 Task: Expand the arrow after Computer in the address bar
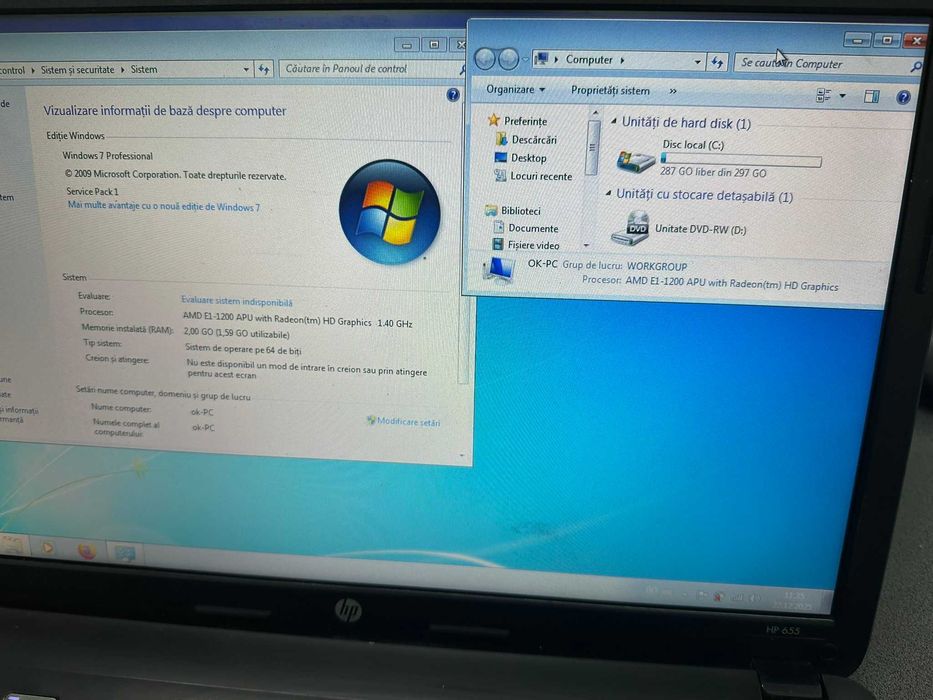pyautogui.click(x=622, y=60)
